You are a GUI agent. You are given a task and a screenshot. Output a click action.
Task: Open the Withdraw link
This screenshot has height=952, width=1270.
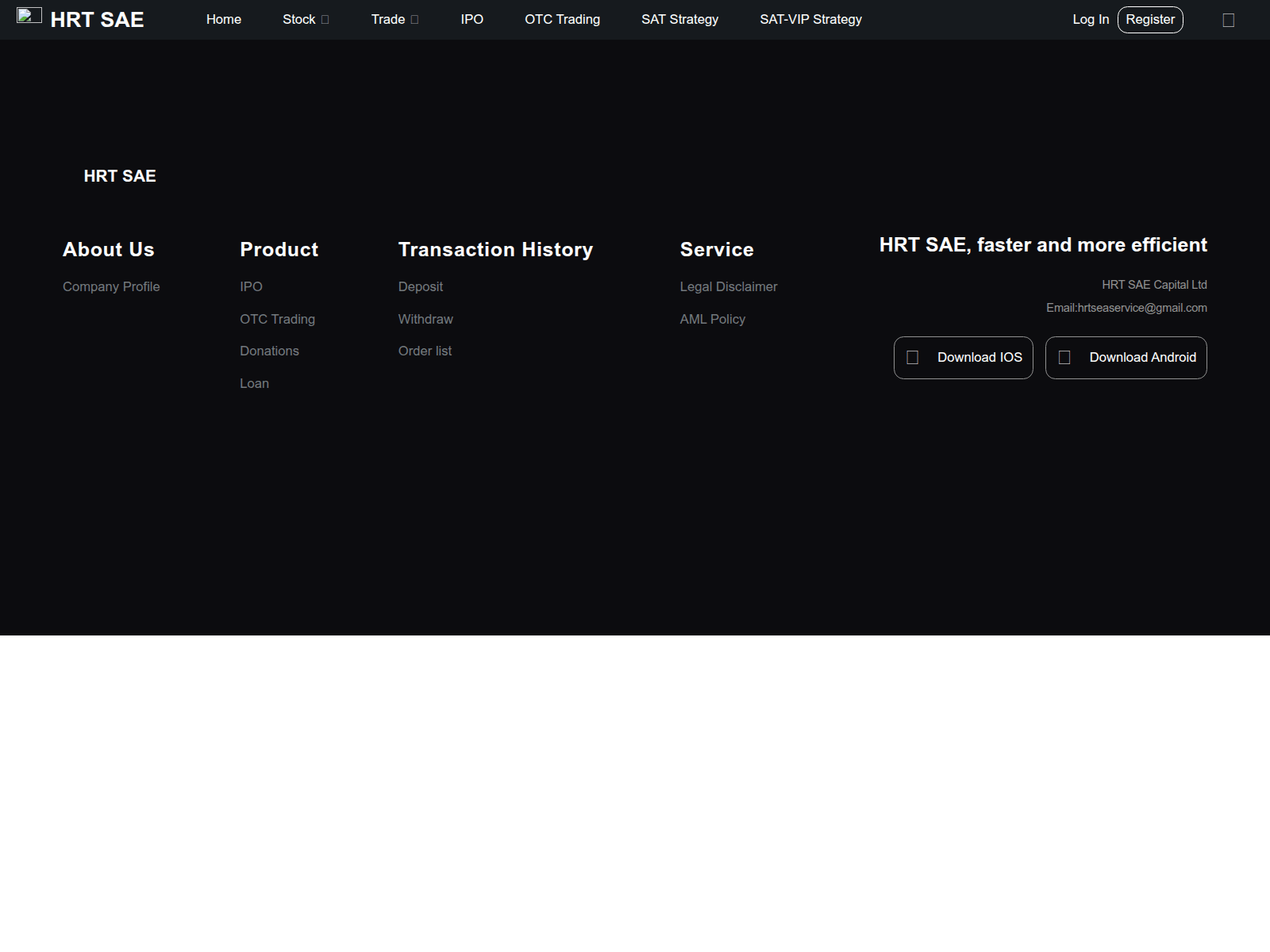pos(425,319)
